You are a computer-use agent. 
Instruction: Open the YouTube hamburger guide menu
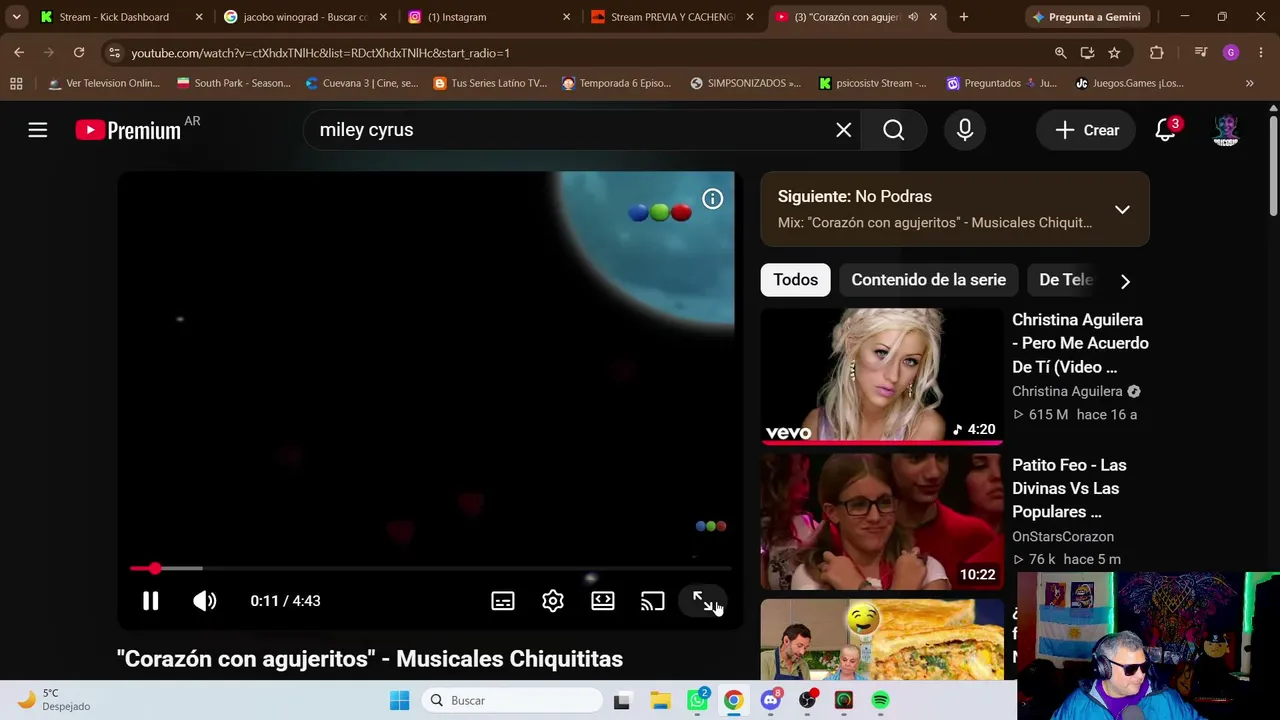click(38, 130)
